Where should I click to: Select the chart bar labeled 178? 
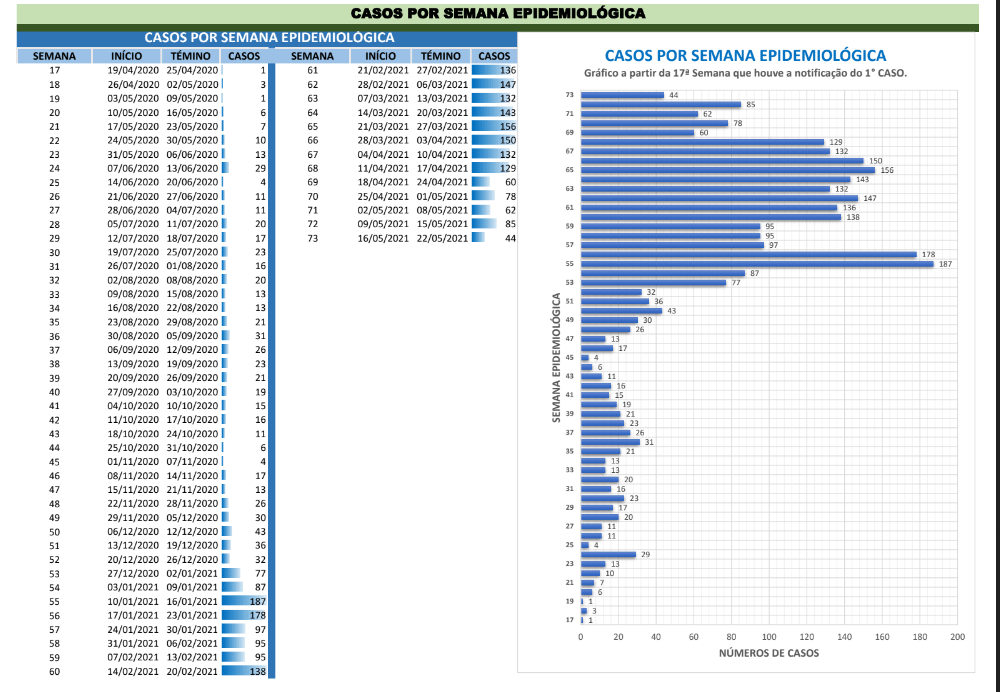(748, 254)
